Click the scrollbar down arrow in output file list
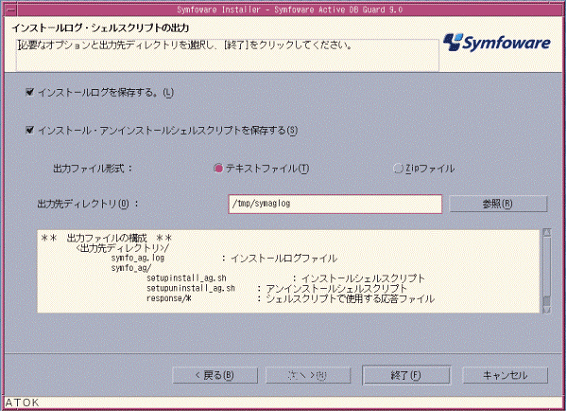This screenshot has height=411, width=566. 547,310
